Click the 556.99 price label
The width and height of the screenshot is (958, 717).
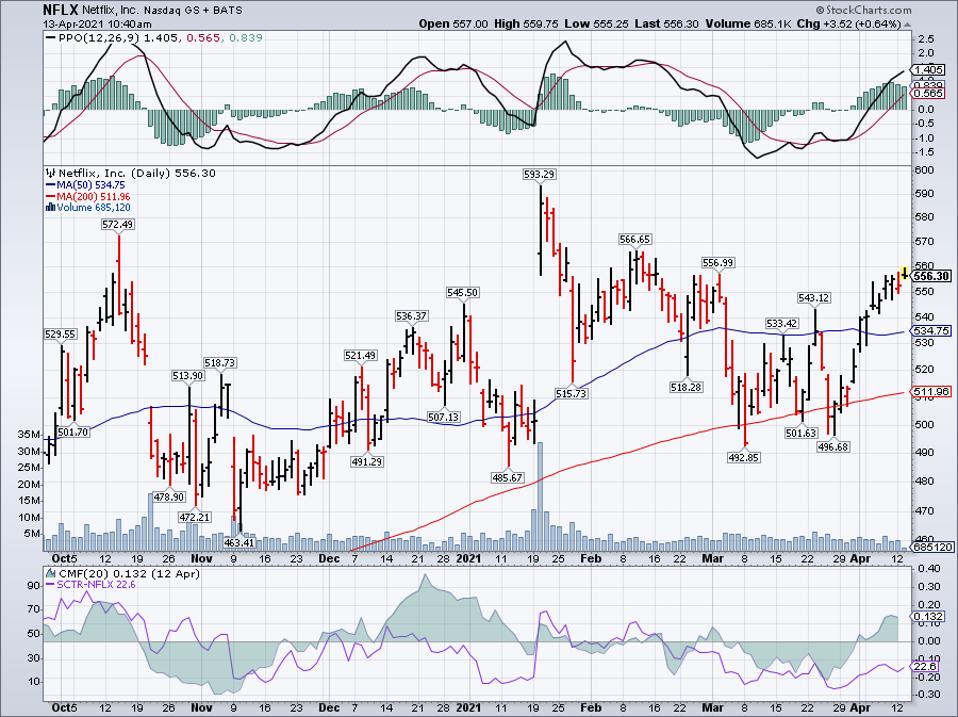click(718, 263)
